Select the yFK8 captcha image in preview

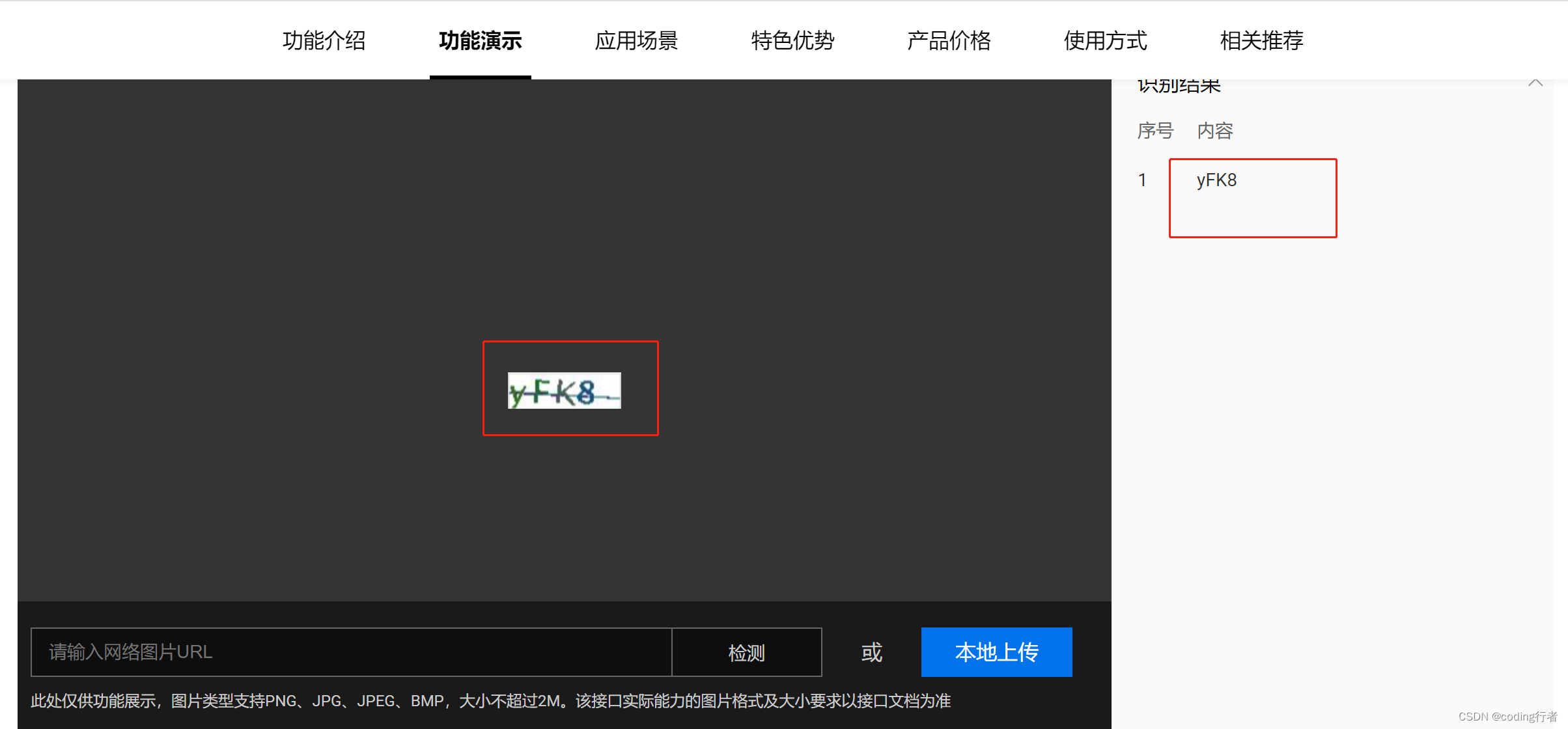pos(564,391)
